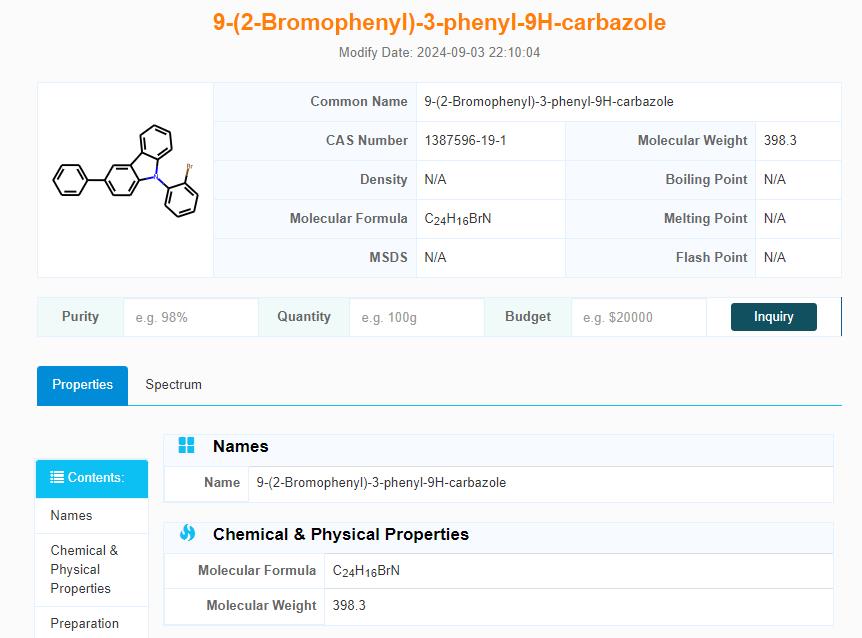Click the Boiling Point N/A value
Screen dimensions: 862x638
click(x=774, y=179)
